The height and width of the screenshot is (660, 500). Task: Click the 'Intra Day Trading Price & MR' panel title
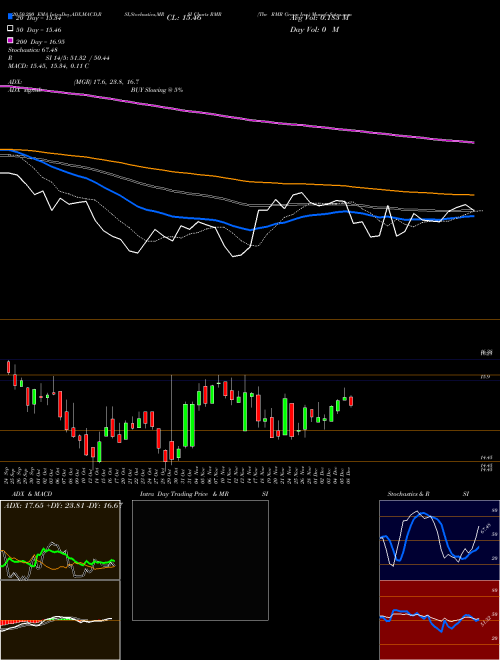pos(184,494)
